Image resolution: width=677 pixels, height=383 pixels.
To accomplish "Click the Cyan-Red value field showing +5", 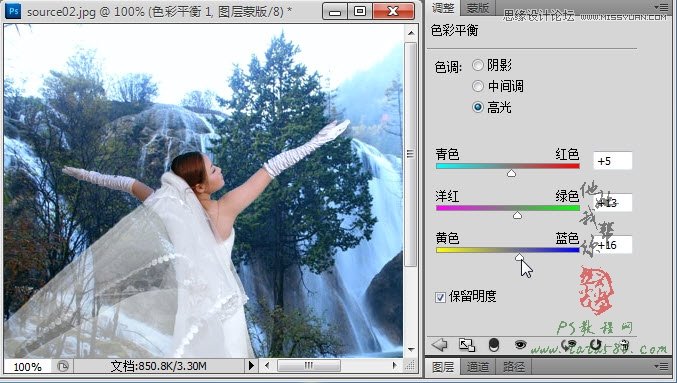I will point(613,161).
